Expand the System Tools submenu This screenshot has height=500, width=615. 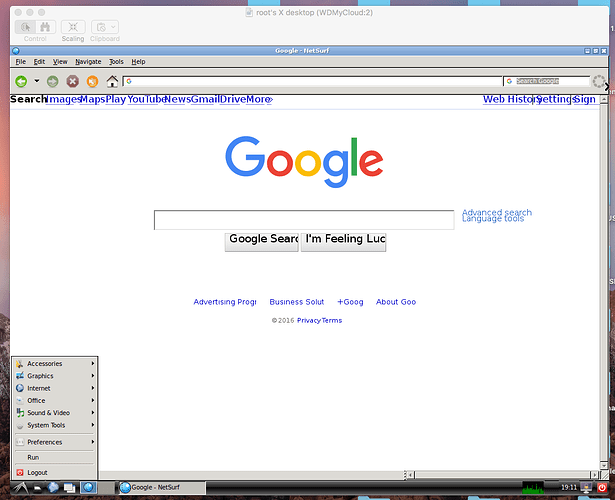click(x=55, y=425)
